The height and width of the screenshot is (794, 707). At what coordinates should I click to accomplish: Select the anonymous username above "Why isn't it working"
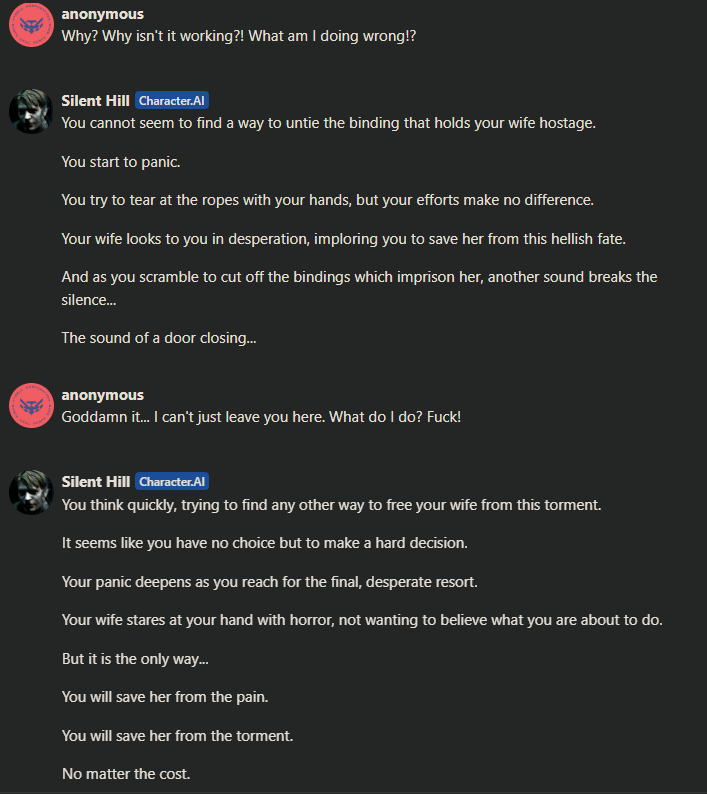tap(103, 14)
